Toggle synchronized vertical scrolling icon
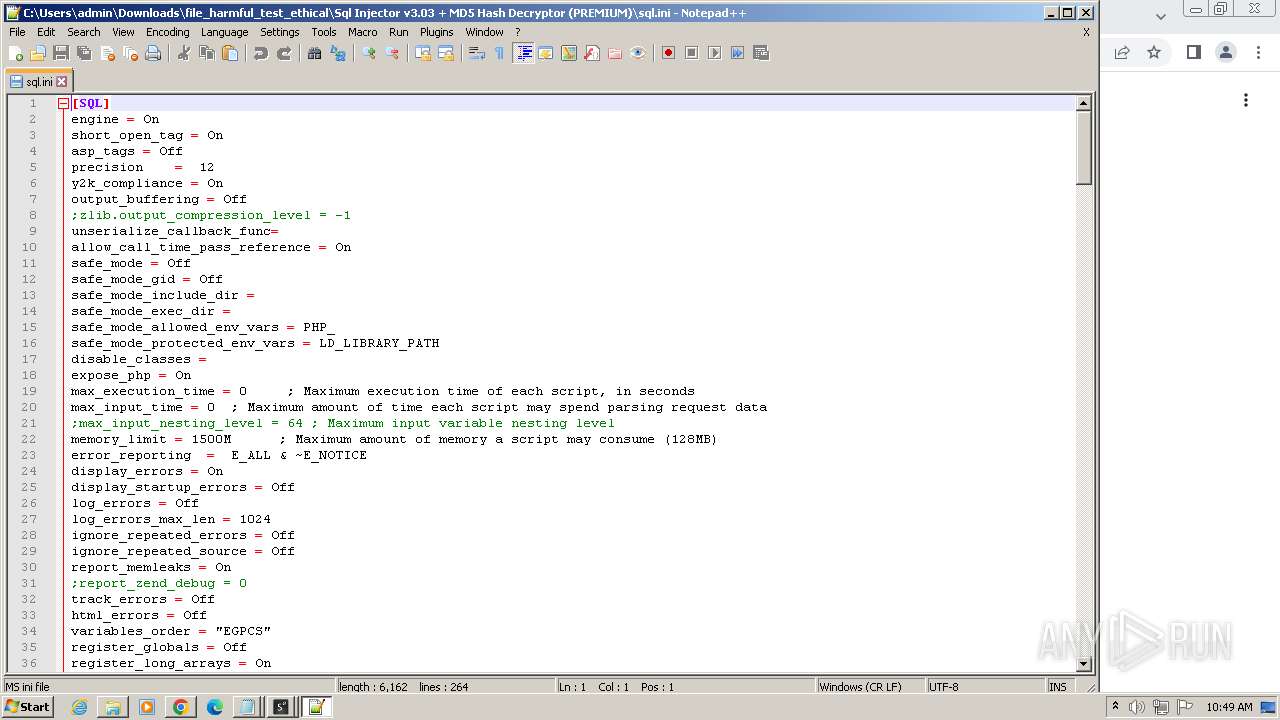Viewport: 1280px width, 720px height. coord(423,53)
